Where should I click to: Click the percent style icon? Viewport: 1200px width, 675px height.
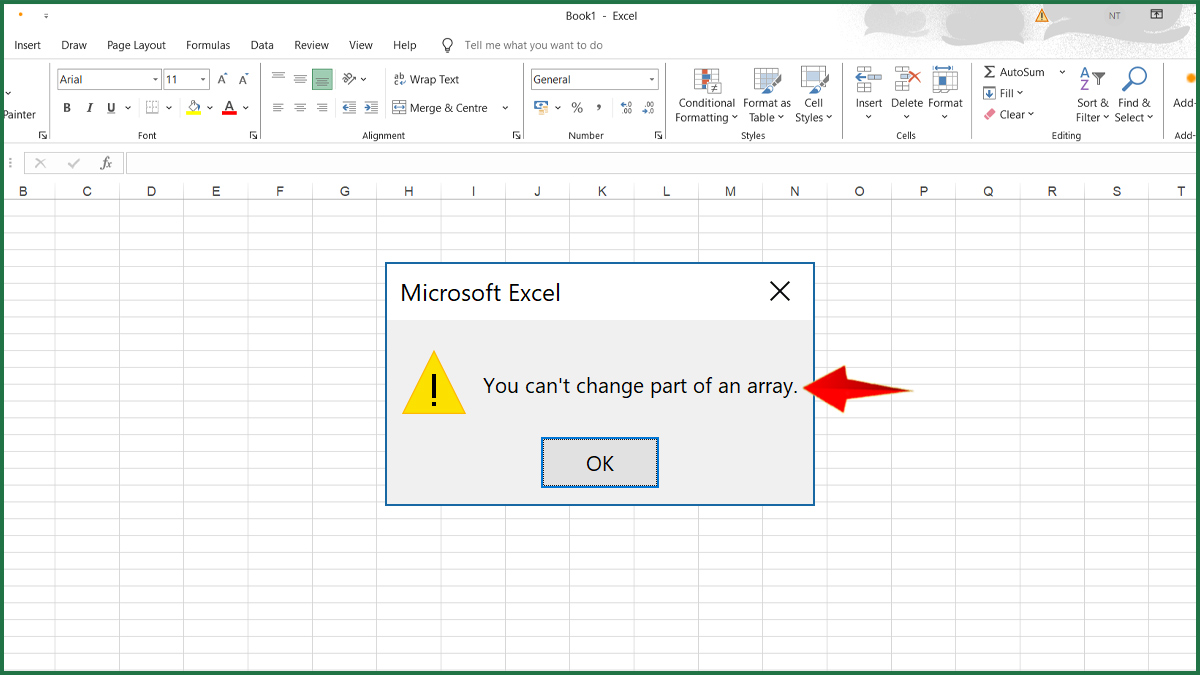(577, 108)
